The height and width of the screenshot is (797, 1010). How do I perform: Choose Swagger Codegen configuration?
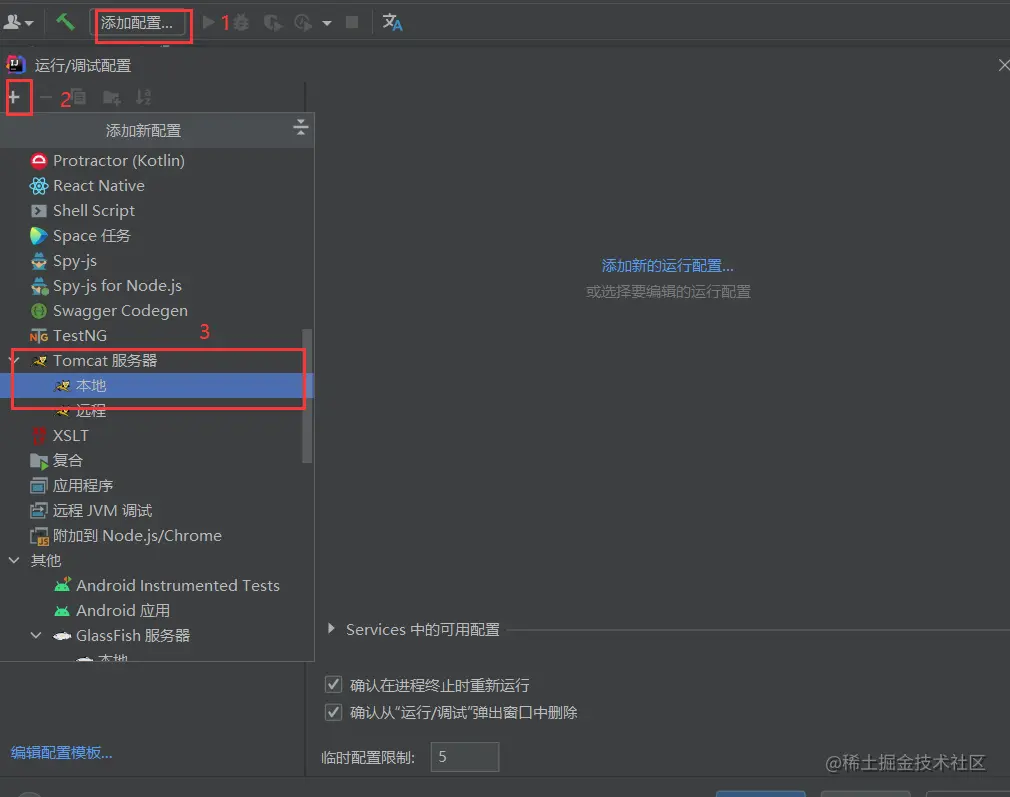tap(157, 311)
